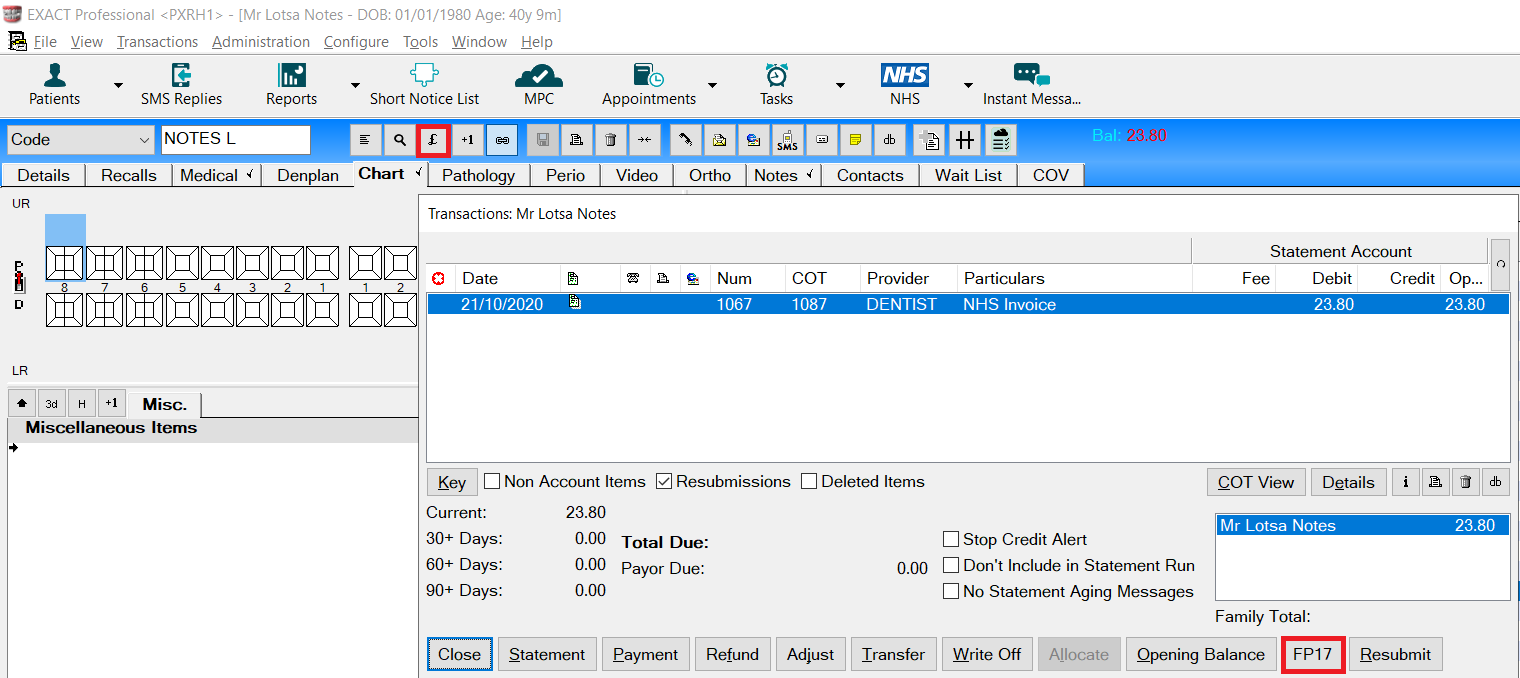Enable Non Account Items checkbox

pyautogui.click(x=492, y=482)
